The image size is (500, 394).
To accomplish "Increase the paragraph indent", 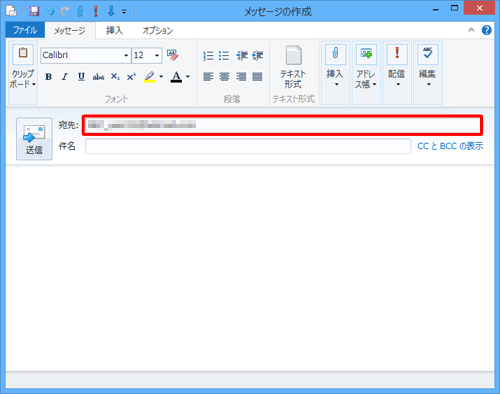I will tap(258, 56).
